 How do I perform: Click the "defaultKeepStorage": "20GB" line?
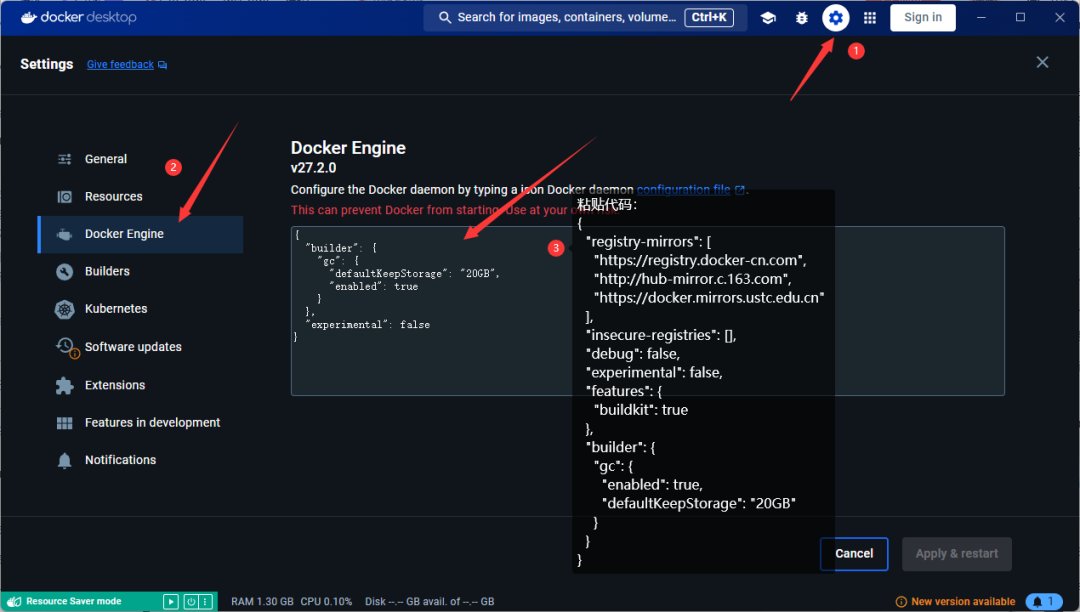tap(414, 274)
